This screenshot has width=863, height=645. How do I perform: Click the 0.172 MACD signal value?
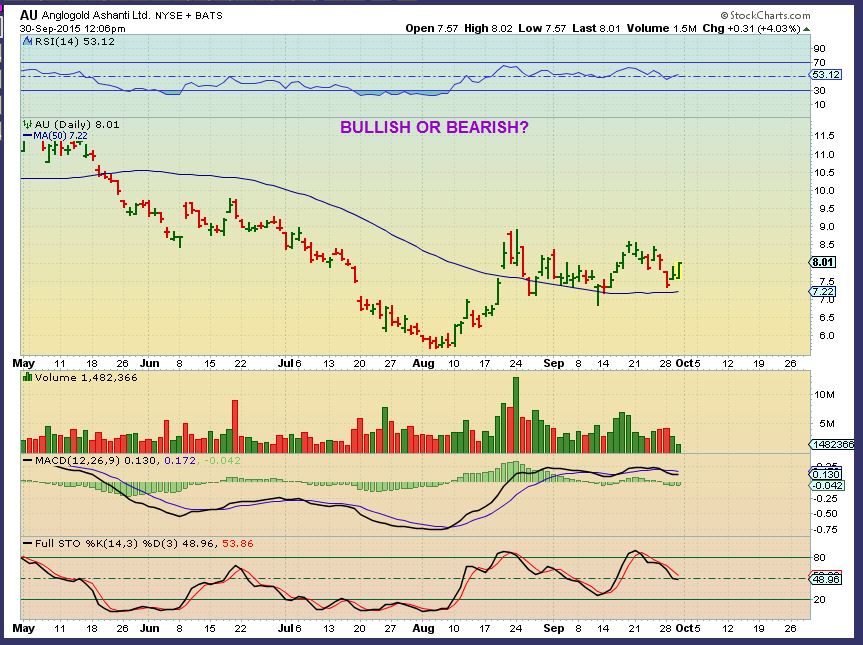[180, 460]
